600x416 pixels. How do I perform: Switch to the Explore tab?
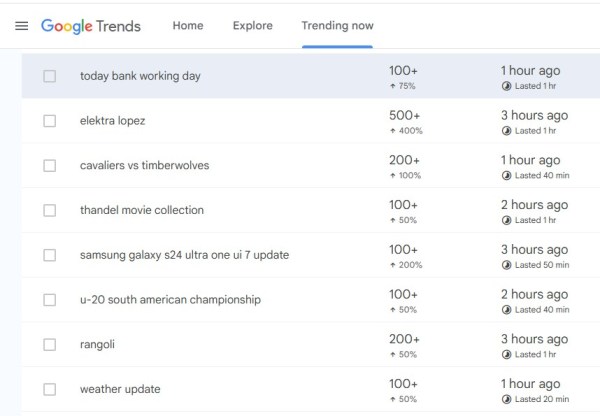pyautogui.click(x=252, y=26)
